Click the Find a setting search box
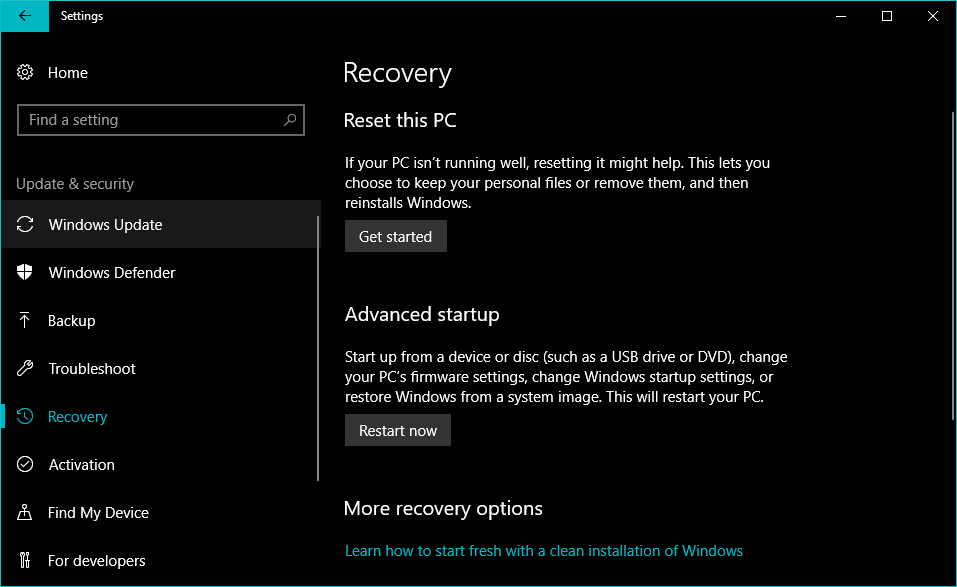The image size is (957, 587). tap(150, 120)
